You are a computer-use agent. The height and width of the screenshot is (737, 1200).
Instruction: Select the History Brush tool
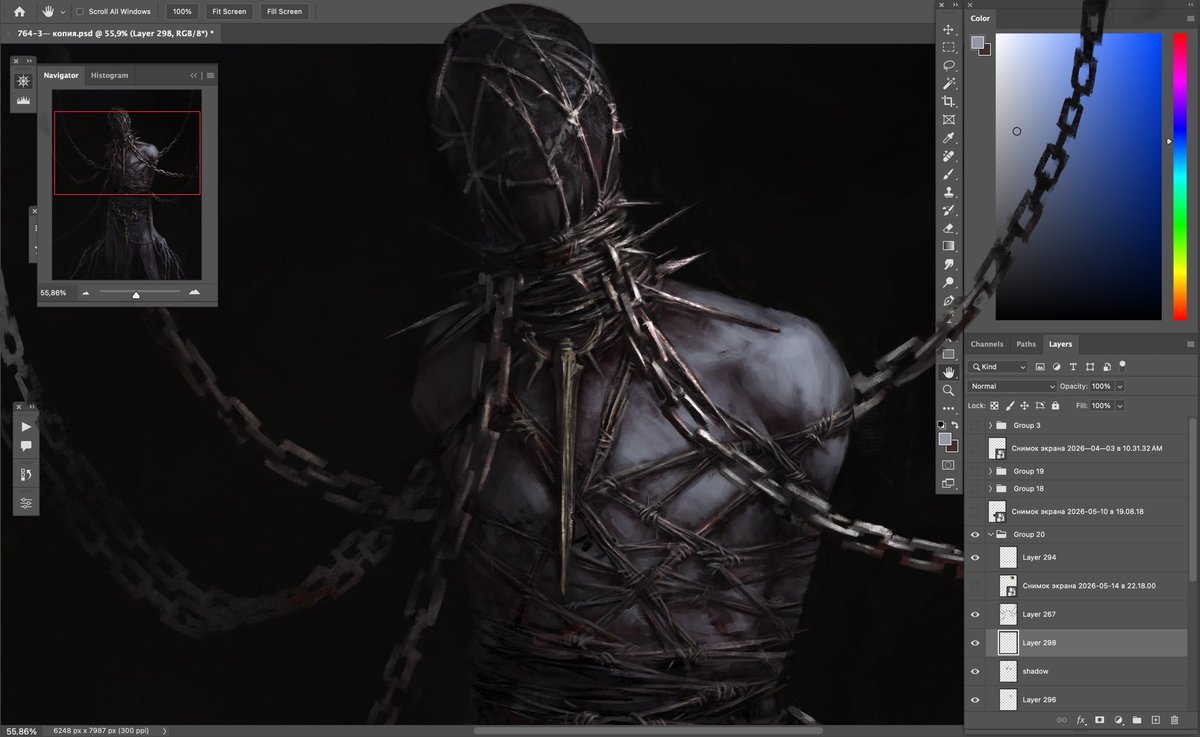(x=949, y=210)
